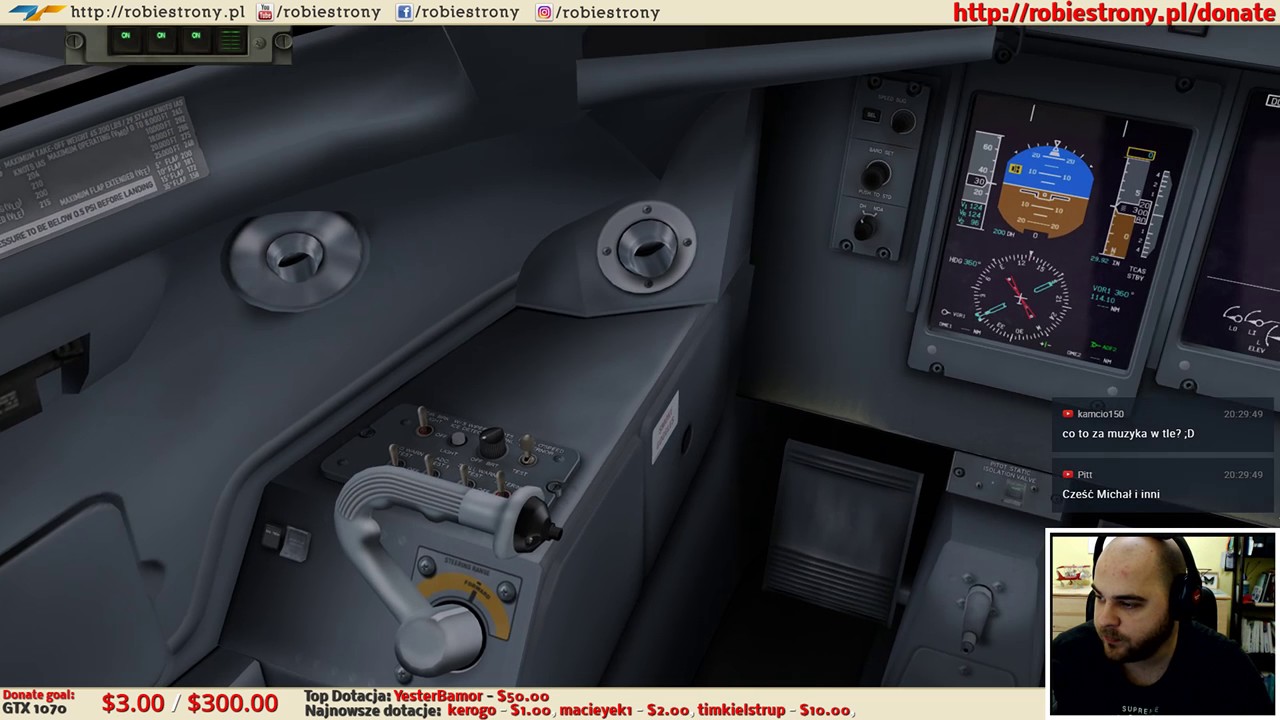This screenshot has height=720, width=1280.
Task: Click recent donation timkielstrup - $10.00
Action: [x=774, y=710]
